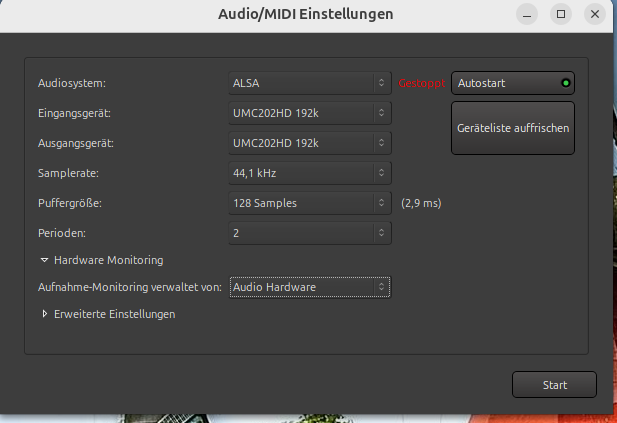Maximize the Audio/MIDI Einstellungen window
The image size is (617, 423).
pyautogui.click(x=561, y=14)
